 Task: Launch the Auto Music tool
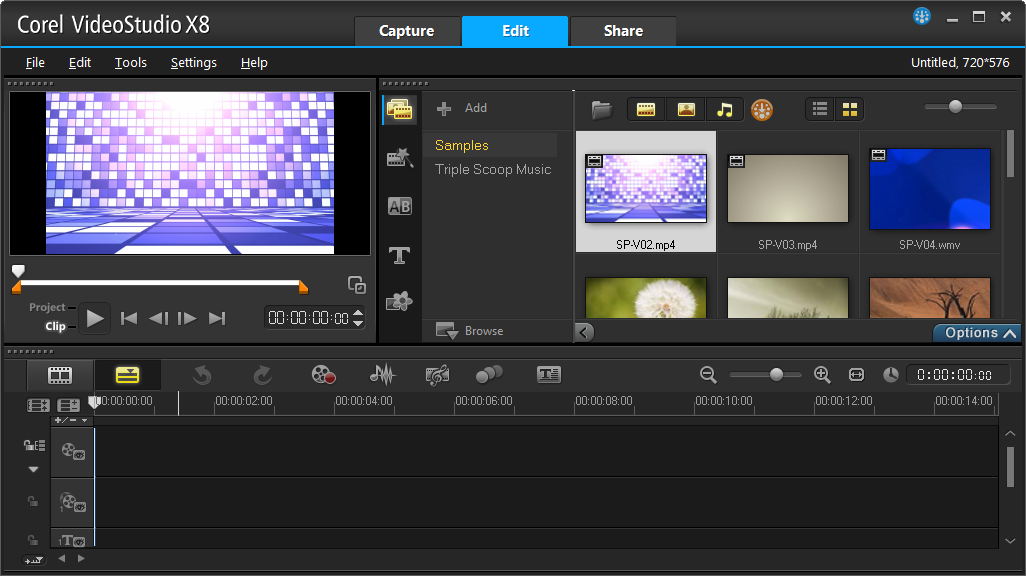[437, 375]
